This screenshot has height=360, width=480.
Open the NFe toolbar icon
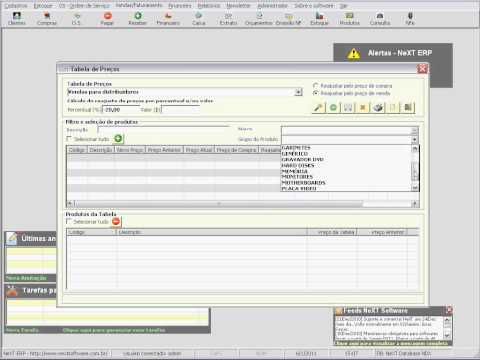click(x=410, y=19)
